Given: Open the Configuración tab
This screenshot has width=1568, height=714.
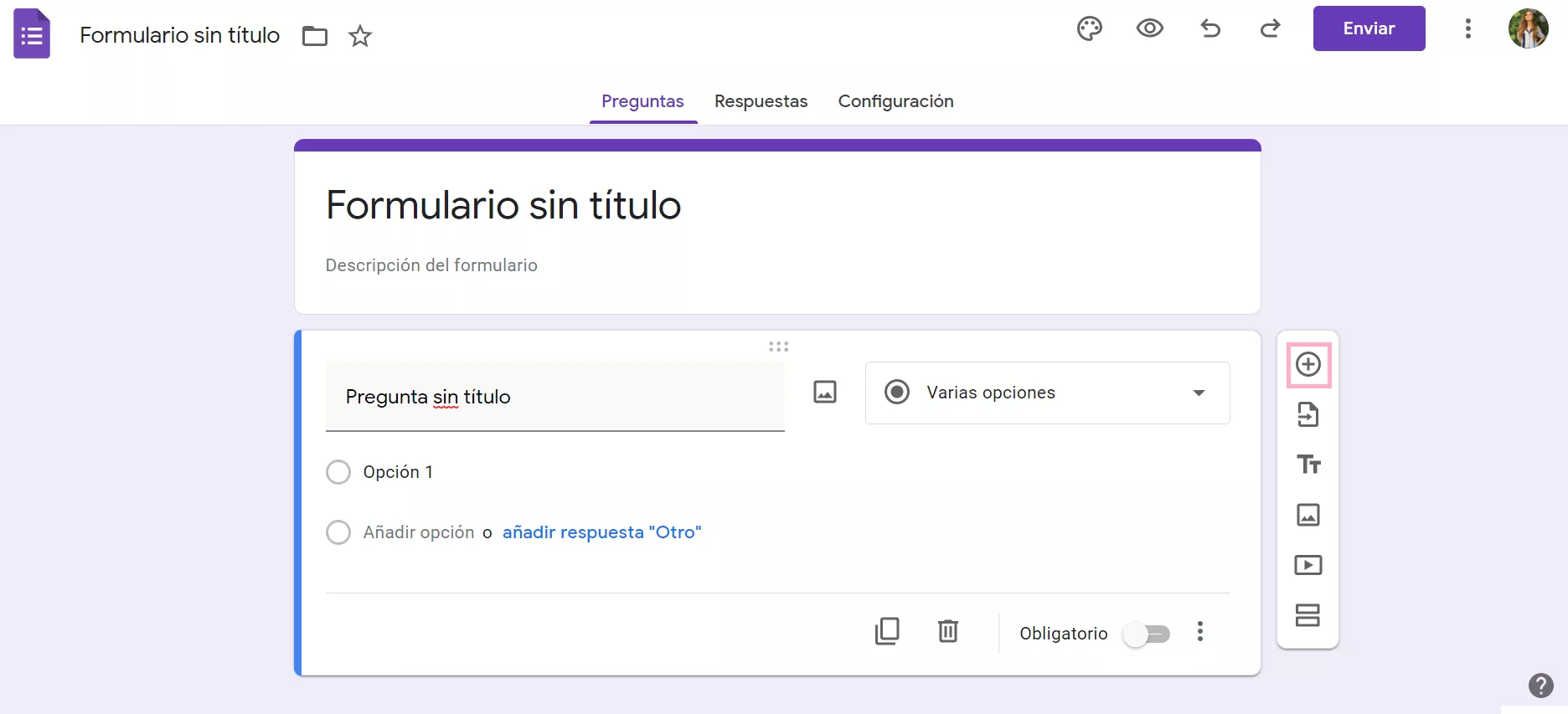Looking at the screenshot, I should click(895, 101).
